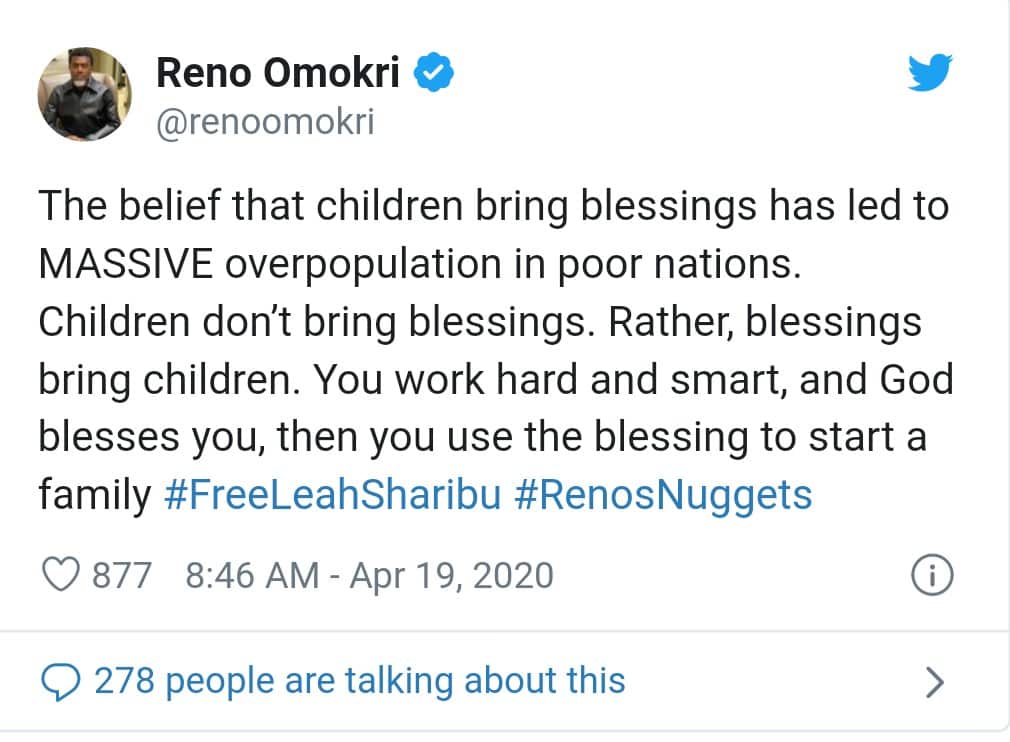
Task: Click the reply speech bubble icon
Action: [x=61, y=681]
